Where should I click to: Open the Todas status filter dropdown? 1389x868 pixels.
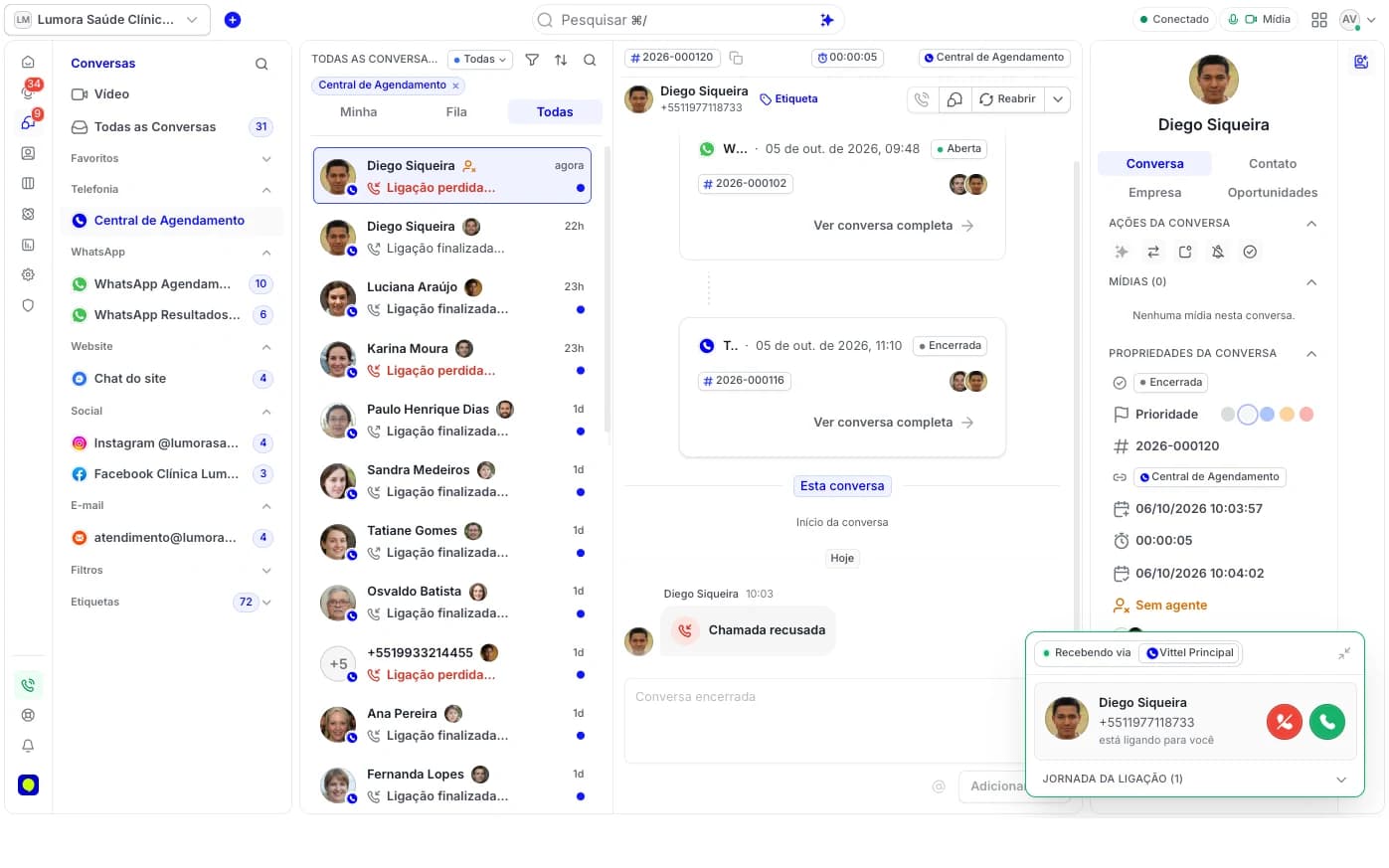coord(480,60)
